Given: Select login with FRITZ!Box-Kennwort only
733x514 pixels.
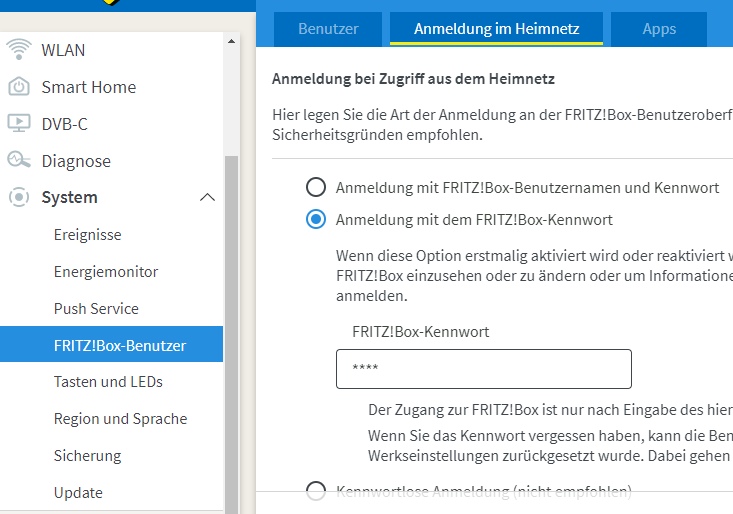Looking at the screenshot, I should coord(316,219).
